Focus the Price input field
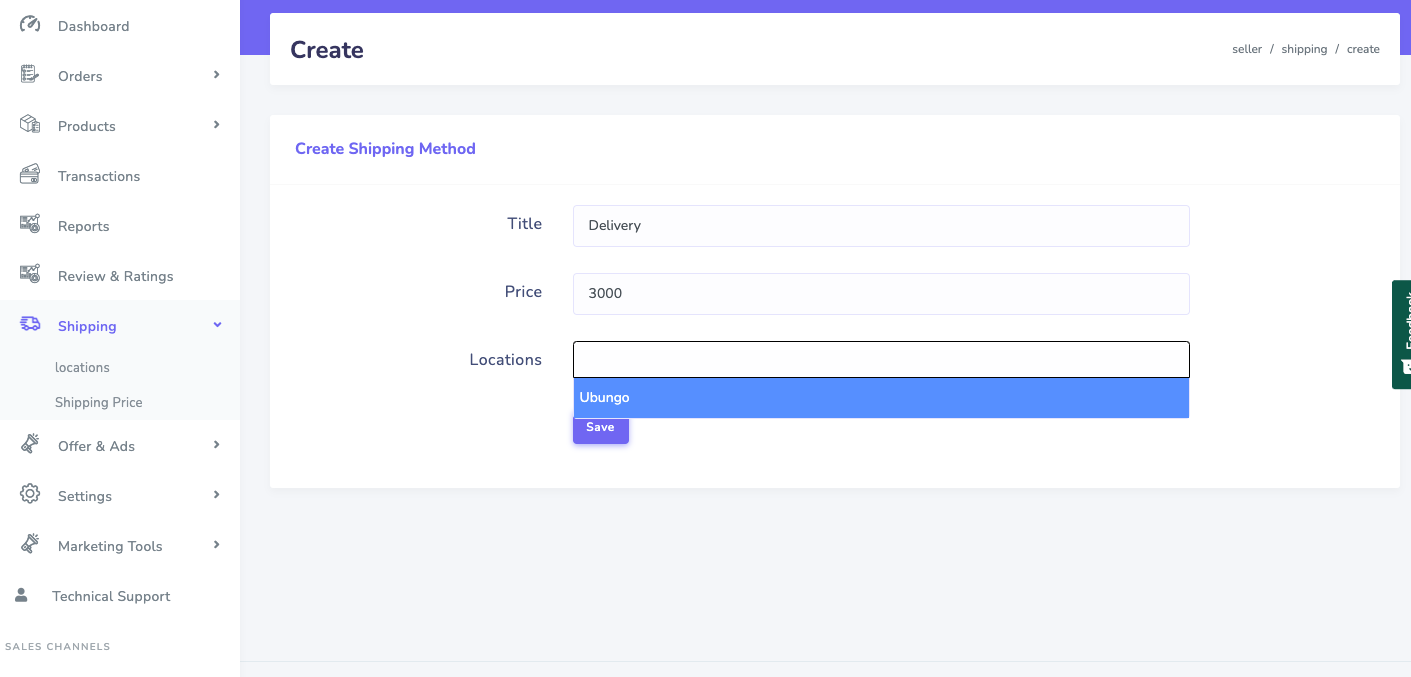This screenshot has height=677, width=1411. point(880,294)
